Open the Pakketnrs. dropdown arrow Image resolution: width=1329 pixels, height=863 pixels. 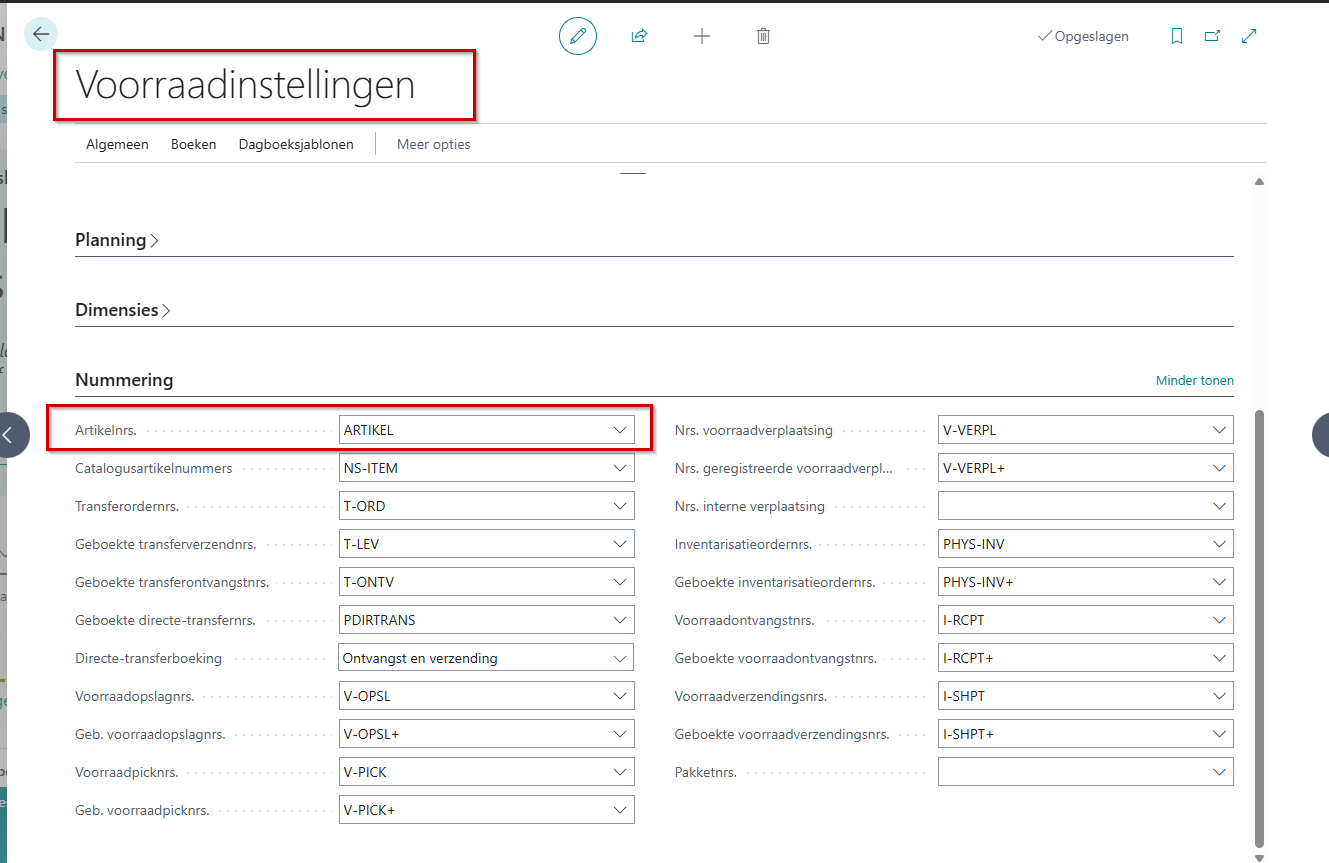click(1218, 772)
